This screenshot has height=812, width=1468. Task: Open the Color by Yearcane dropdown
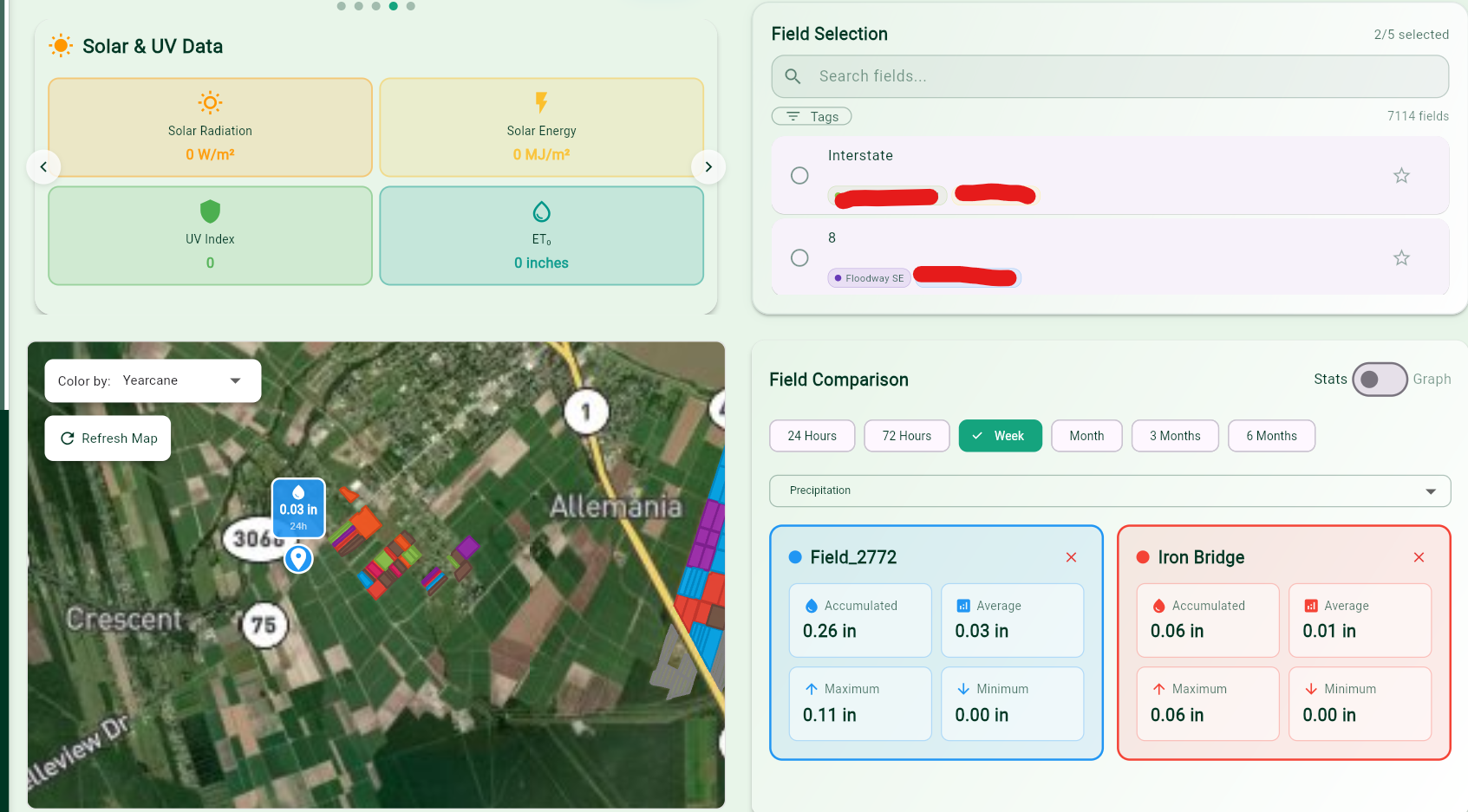tap(234, 380)
